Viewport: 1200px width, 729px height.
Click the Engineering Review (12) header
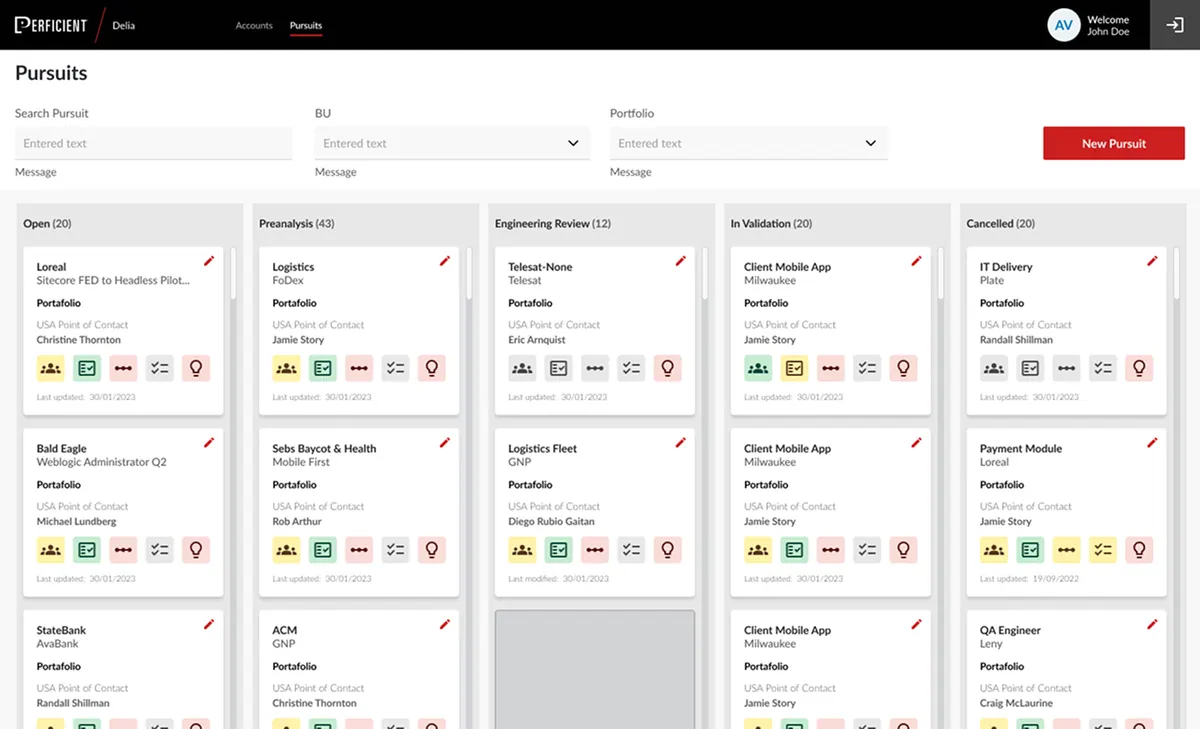click(553, 224)
